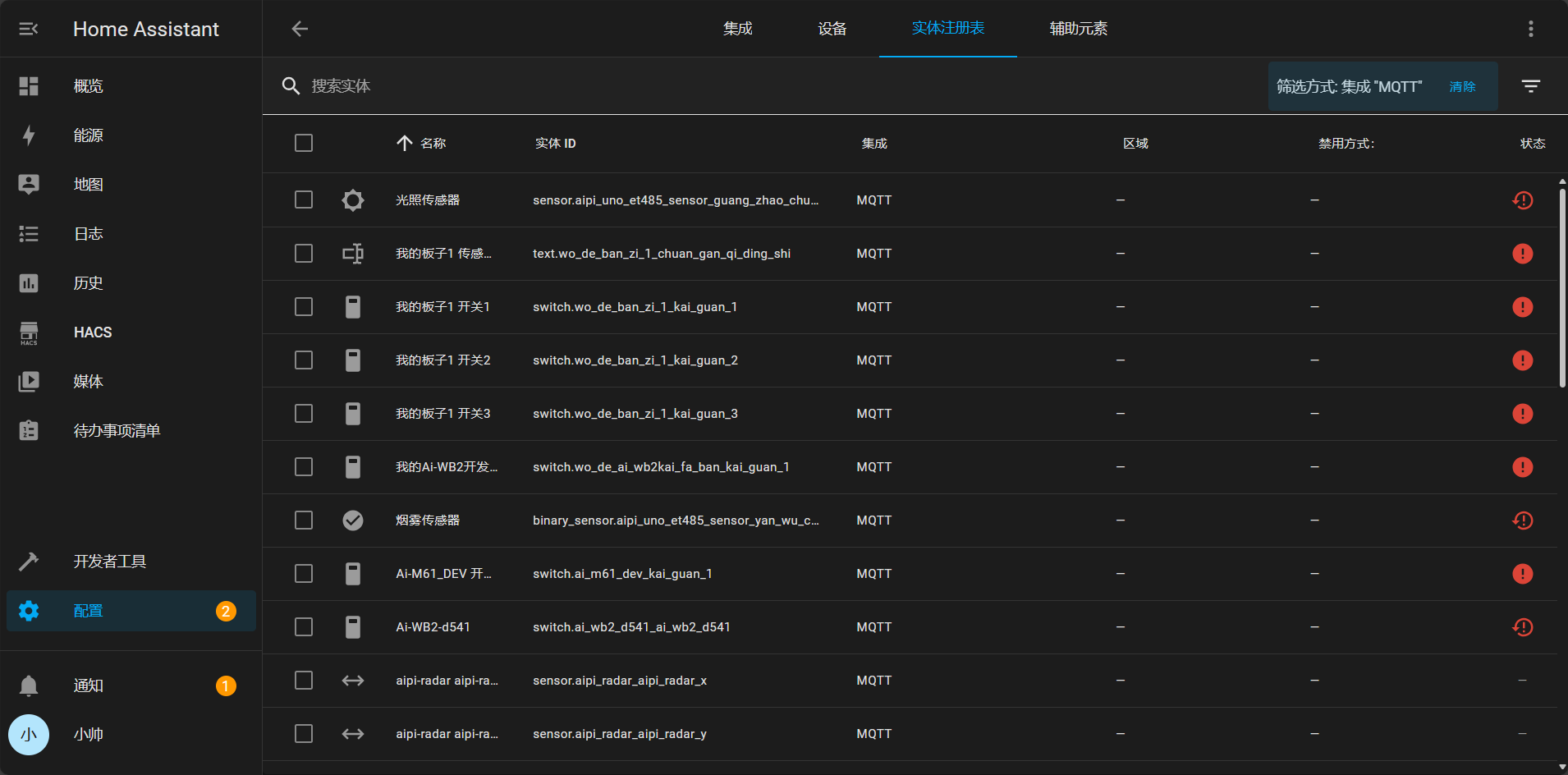This screenshot has width=1568, height=775.
Task: Open the 媒体 media icon
Action: (x=29, y=382)
